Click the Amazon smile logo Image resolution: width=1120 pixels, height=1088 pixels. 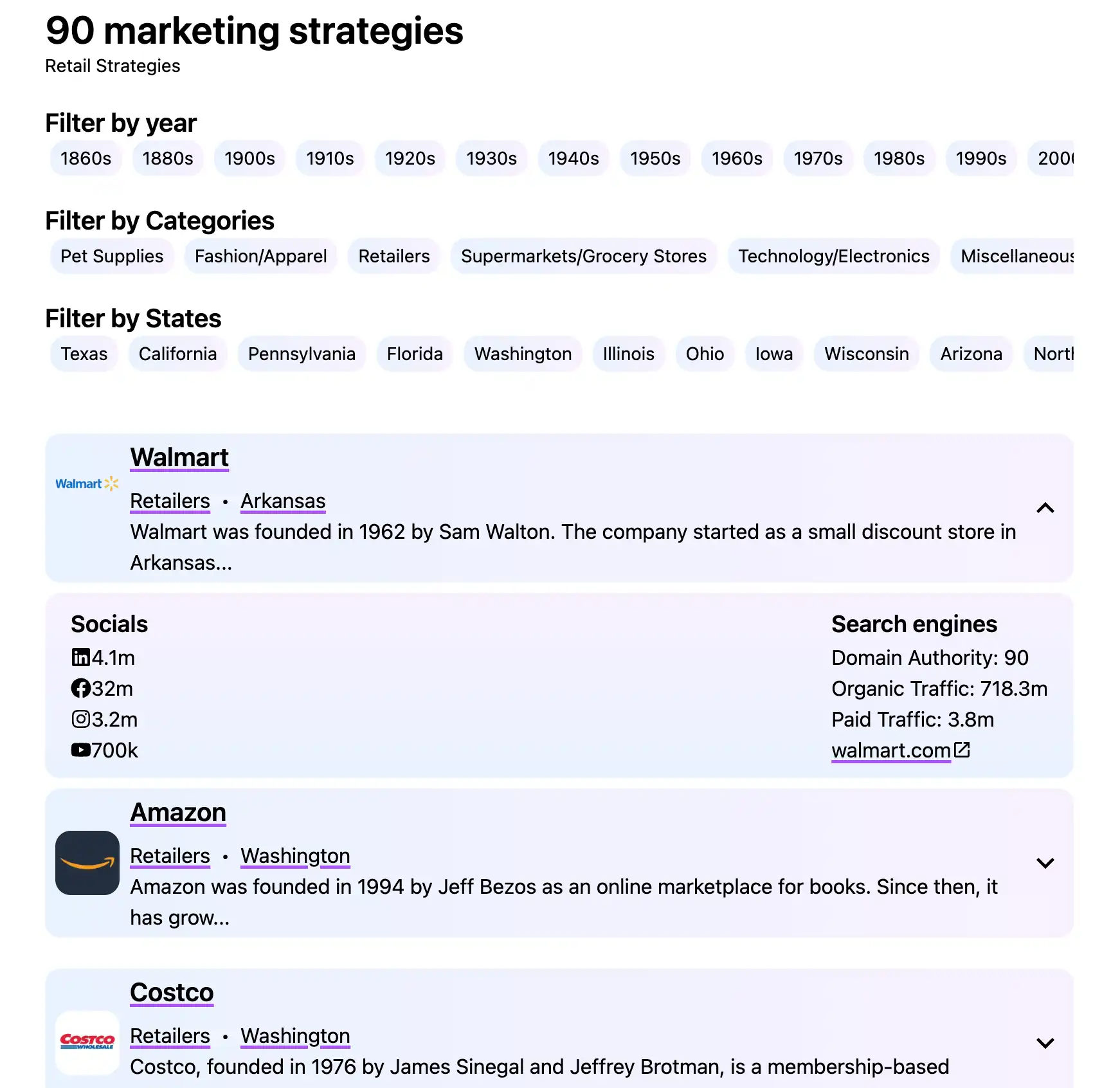coord(87,864)
